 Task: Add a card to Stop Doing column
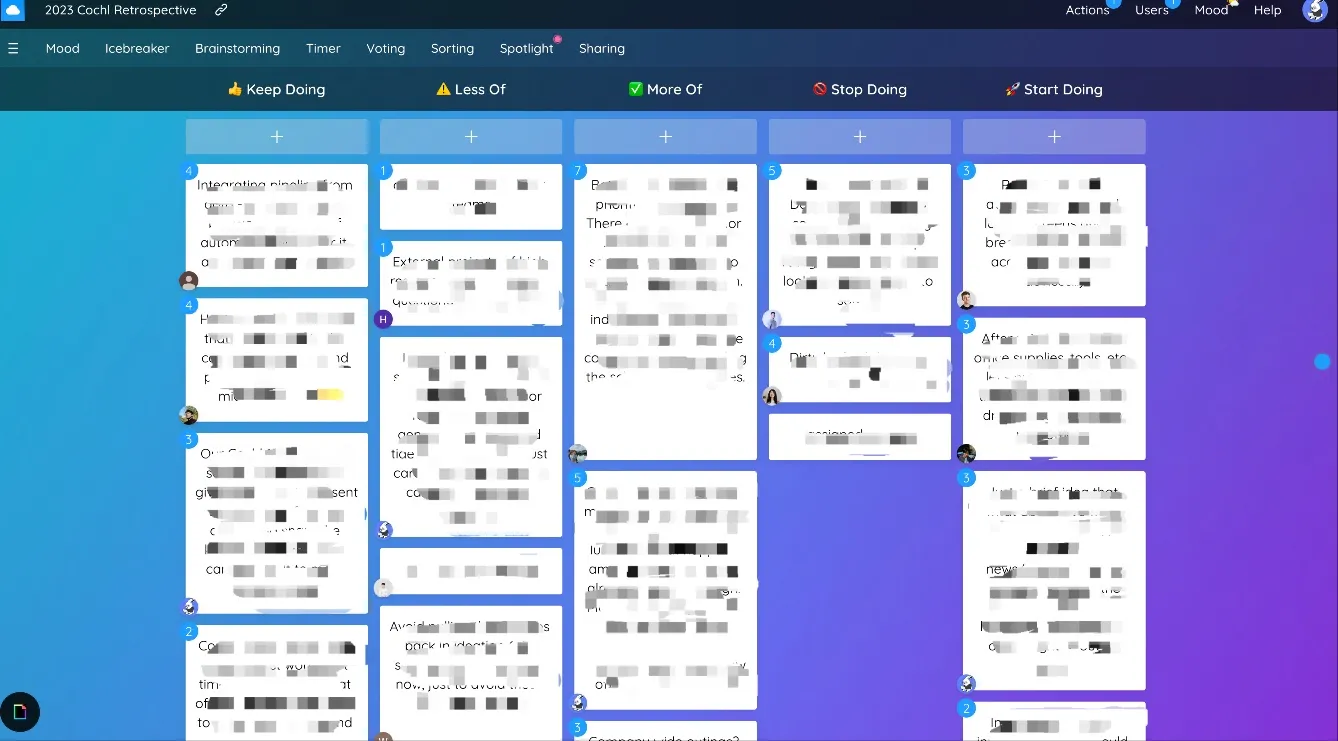click(x=860, y=137)
